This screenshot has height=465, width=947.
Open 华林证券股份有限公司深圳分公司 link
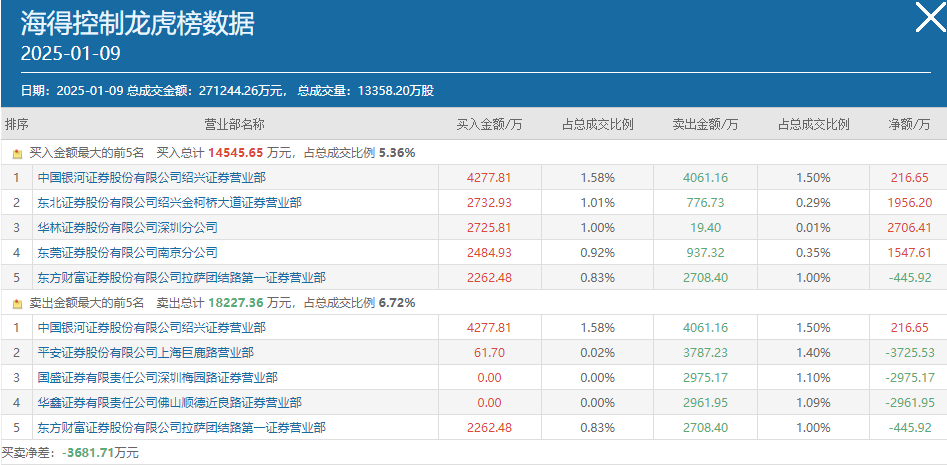point(127,228)
